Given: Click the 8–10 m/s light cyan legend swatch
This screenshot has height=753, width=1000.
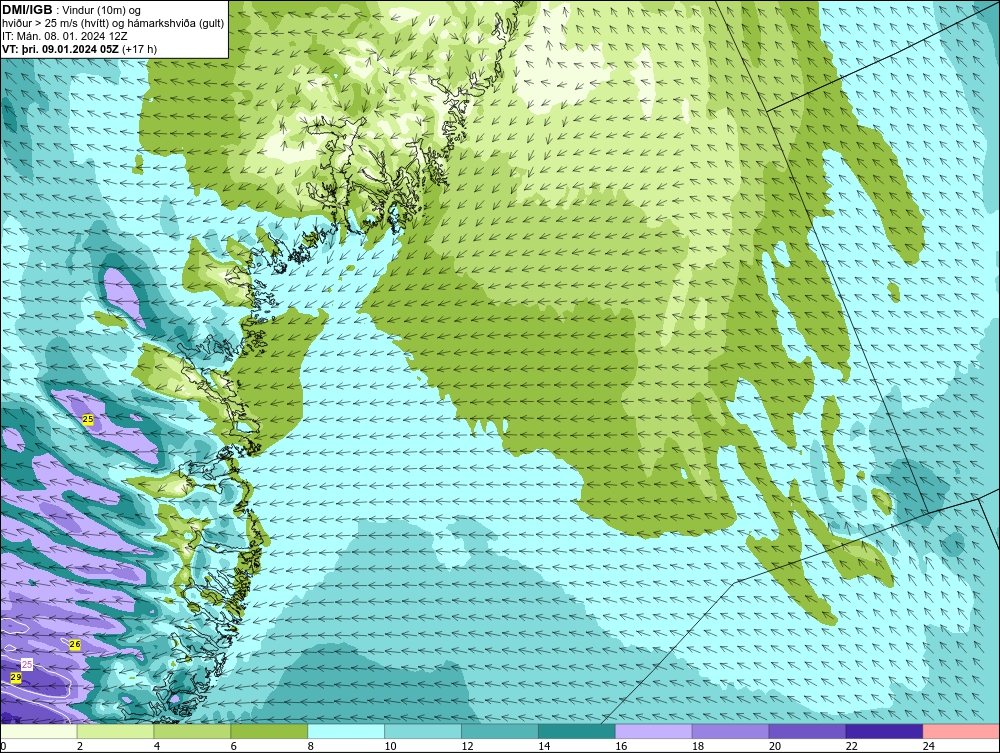Looking at the screenshot, I should (x=346, y=731).
